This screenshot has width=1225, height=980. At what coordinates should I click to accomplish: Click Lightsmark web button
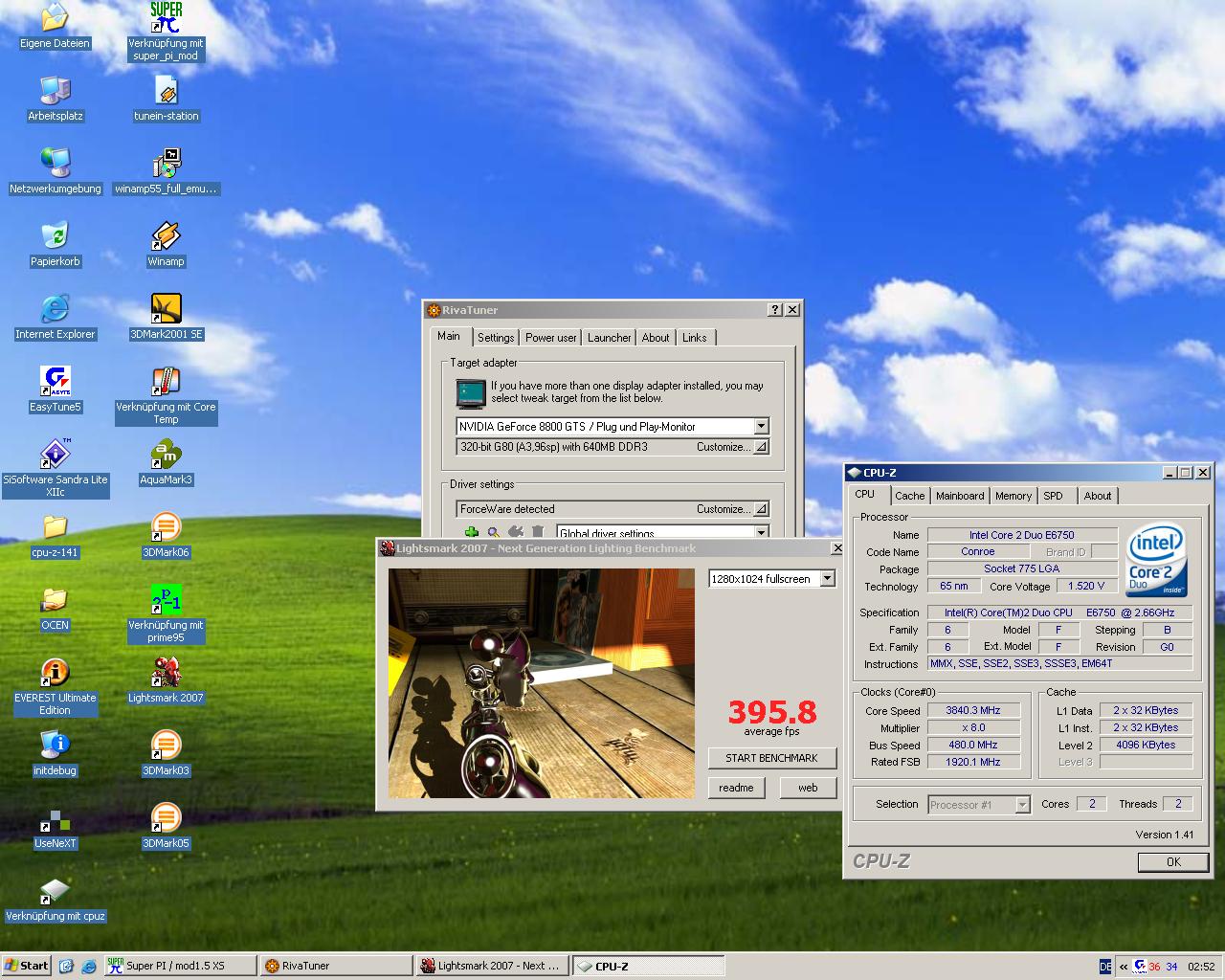809,788
